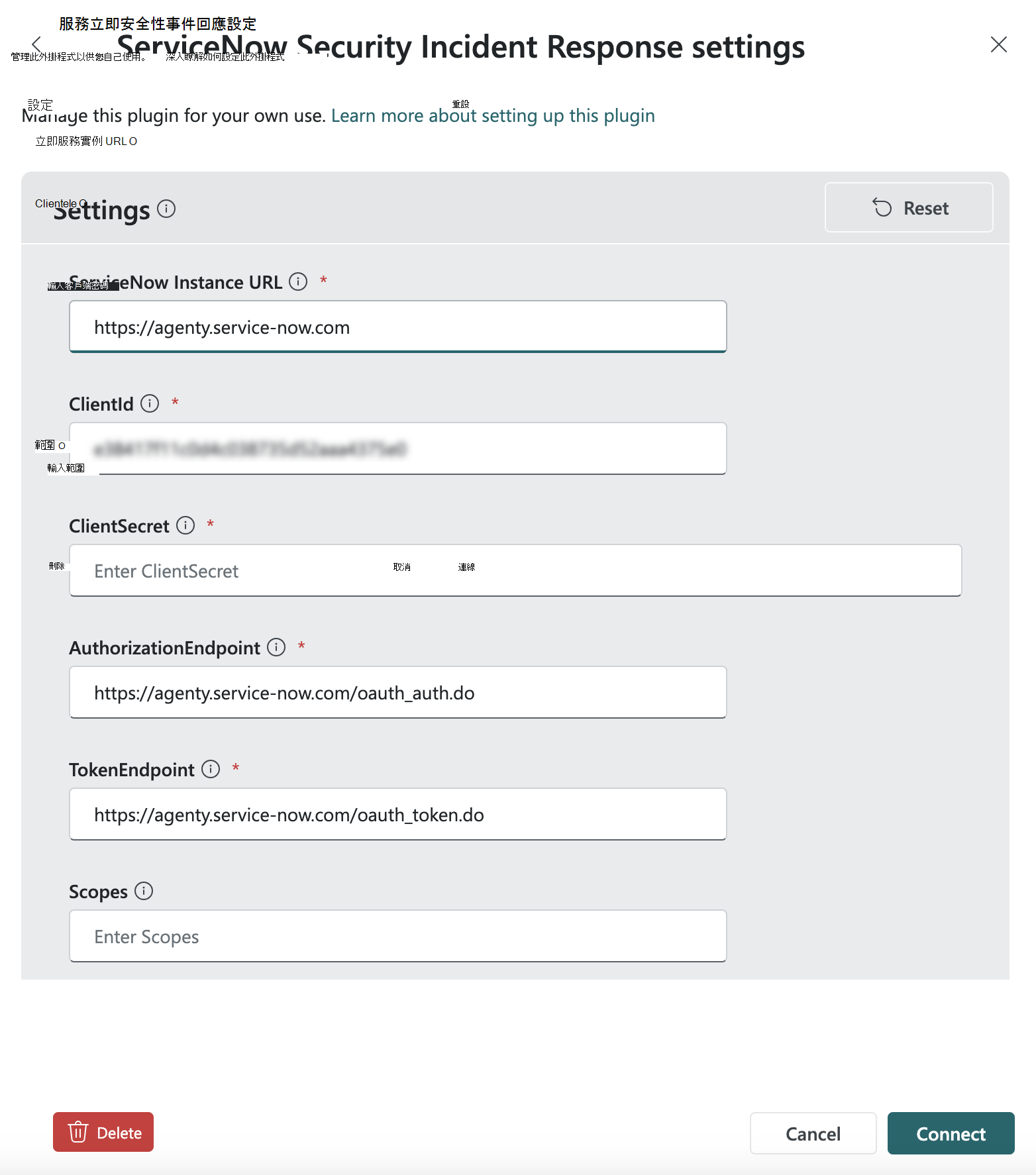
Task: Open AuthorizationEndpoint info icon
Action: [276, 648]
